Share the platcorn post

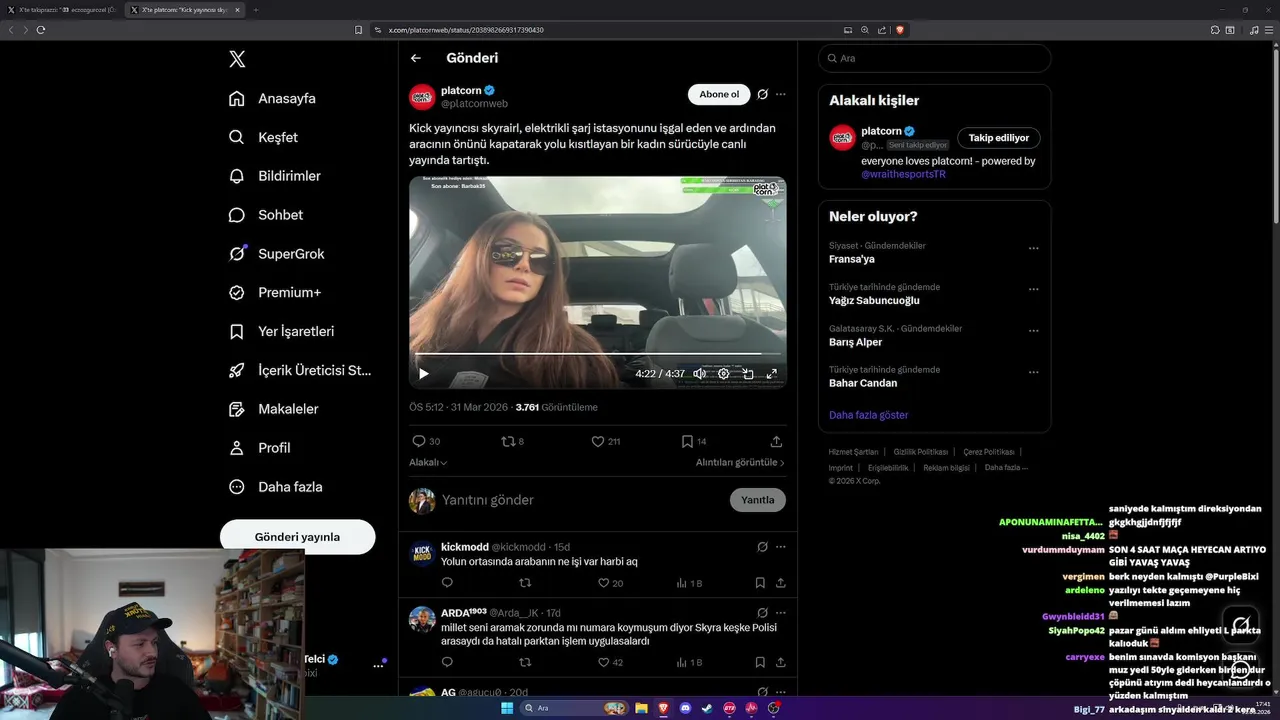[776, 441]
